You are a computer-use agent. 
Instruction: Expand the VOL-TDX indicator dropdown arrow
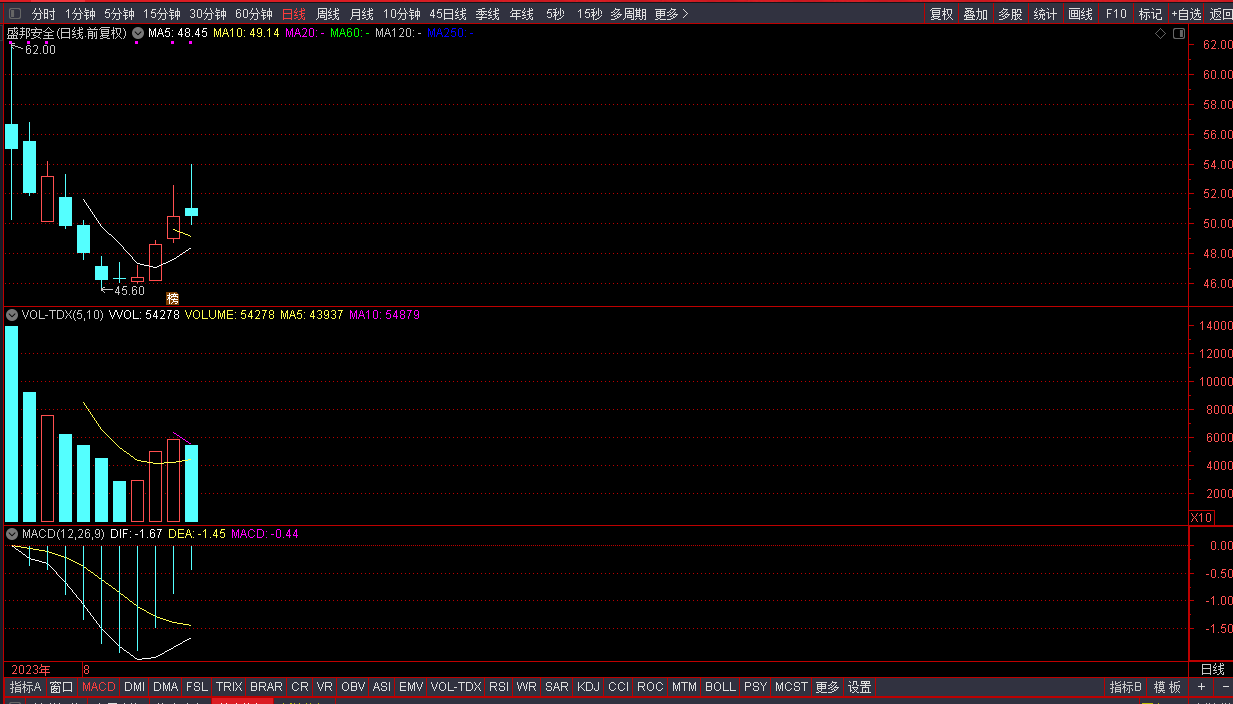coord(12,315)
